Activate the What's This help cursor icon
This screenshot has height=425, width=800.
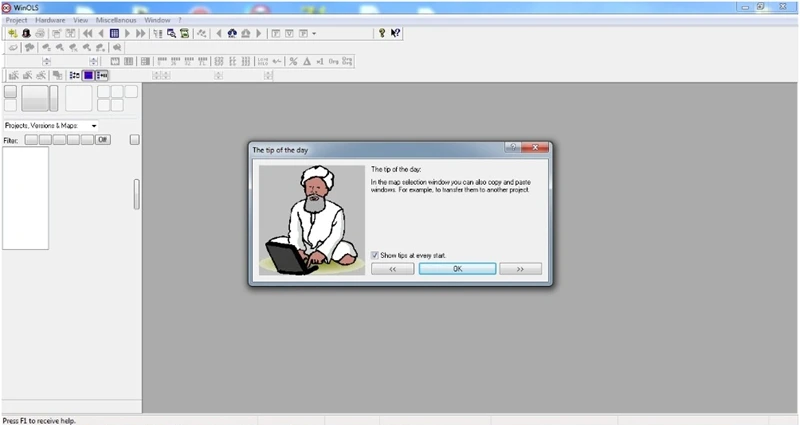click(395, 33)
